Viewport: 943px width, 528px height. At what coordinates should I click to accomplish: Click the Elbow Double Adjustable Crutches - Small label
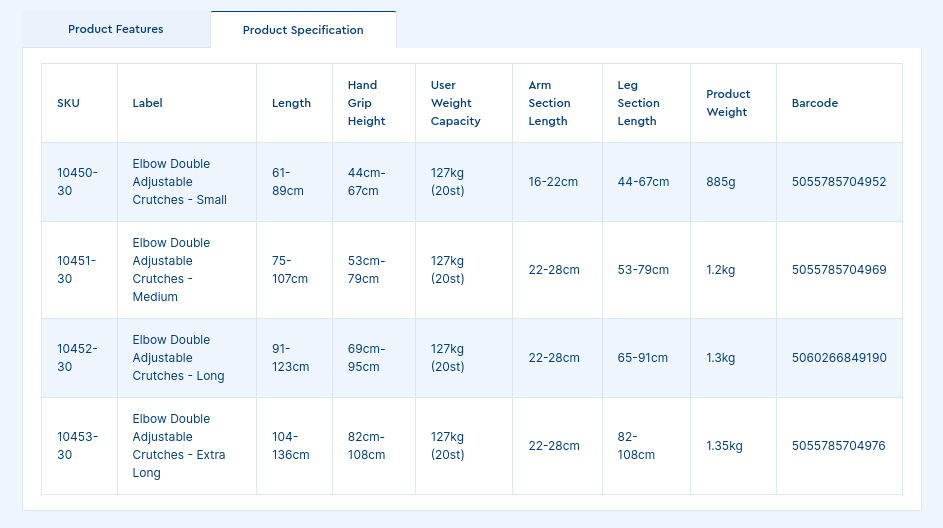179,181
